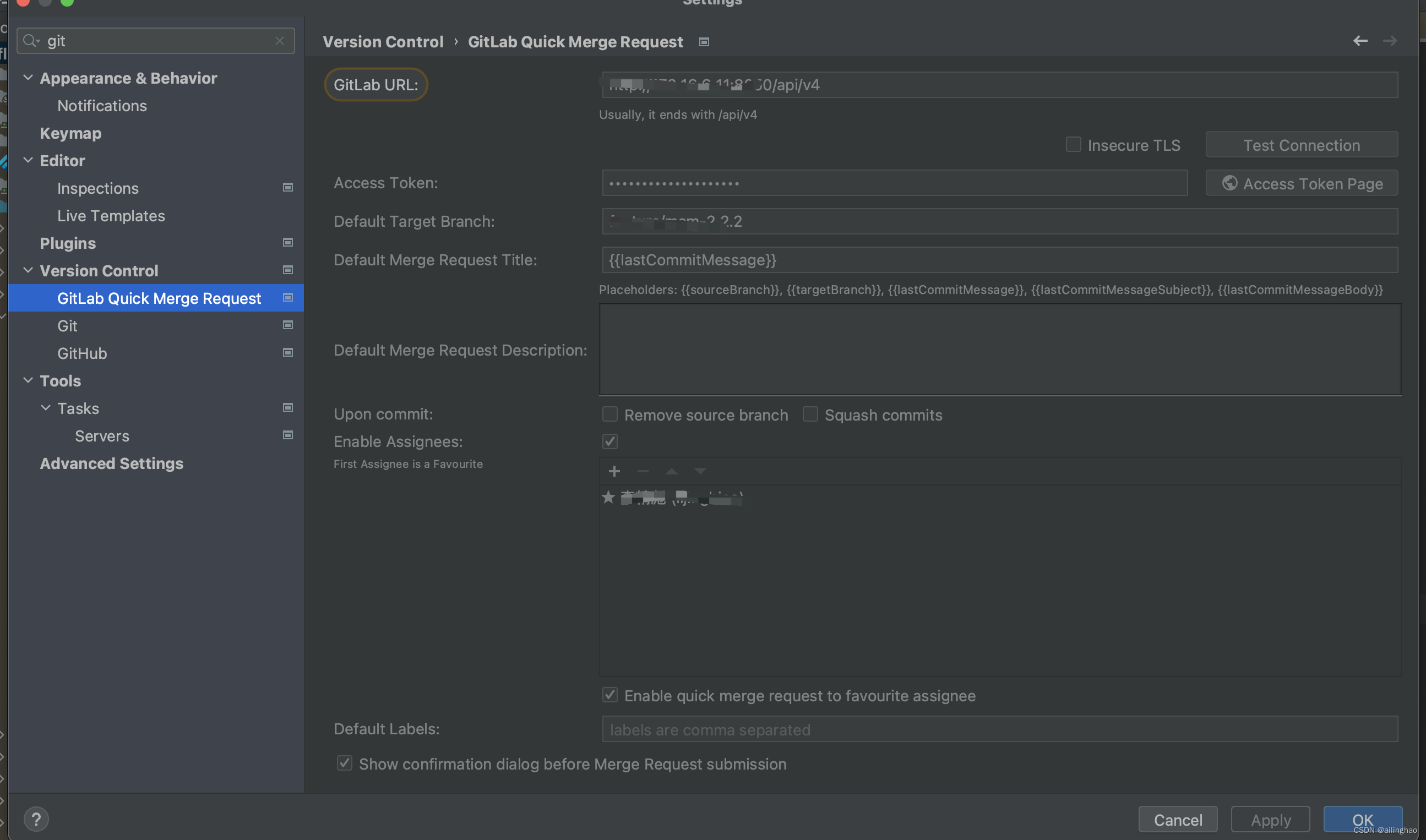This screenshot has height=840, width=1426.
Task: Select Inspections in the settings tree
Action: [x=98, y=188]
